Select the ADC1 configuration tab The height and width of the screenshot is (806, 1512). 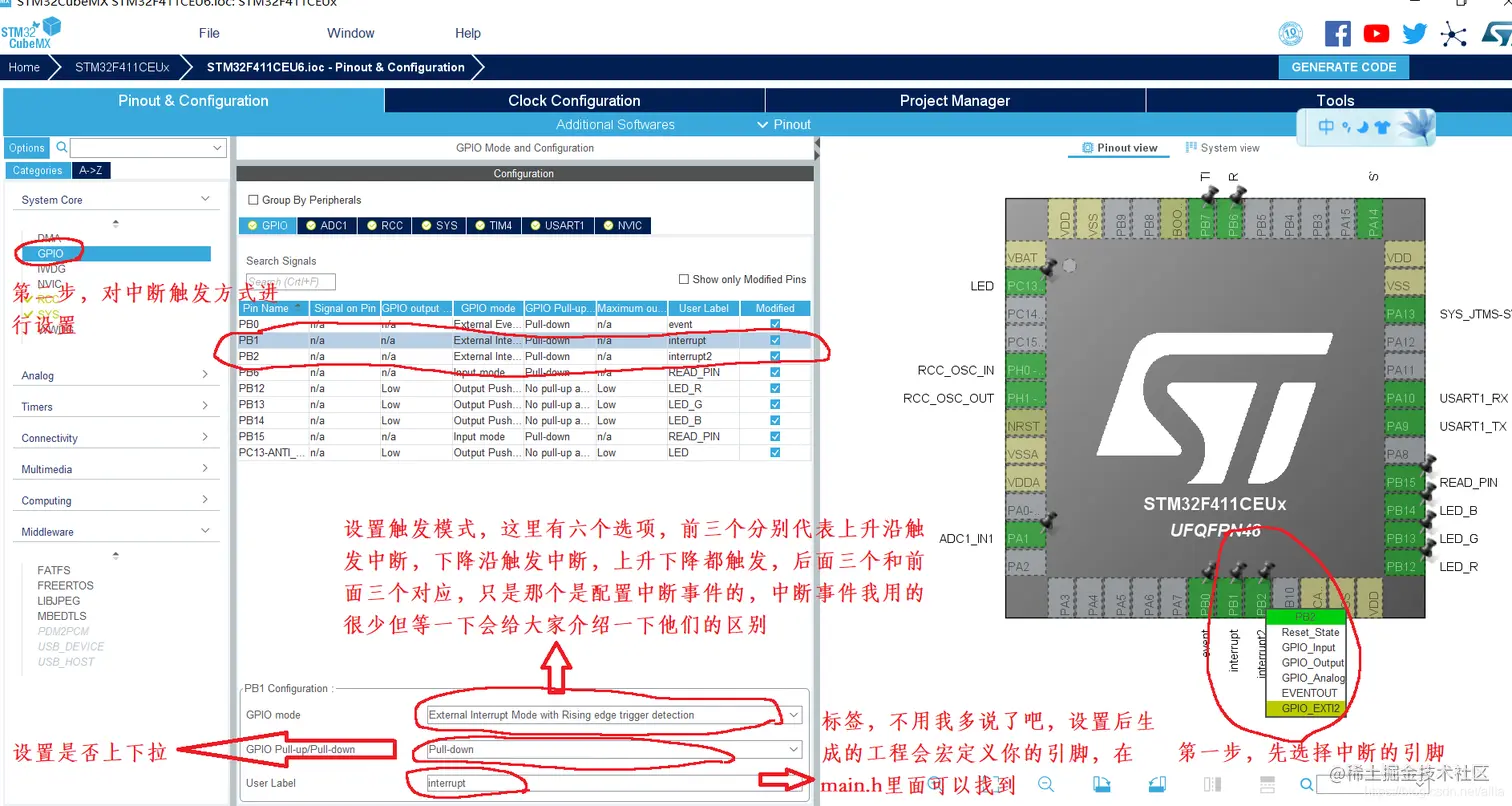point(326,225)
